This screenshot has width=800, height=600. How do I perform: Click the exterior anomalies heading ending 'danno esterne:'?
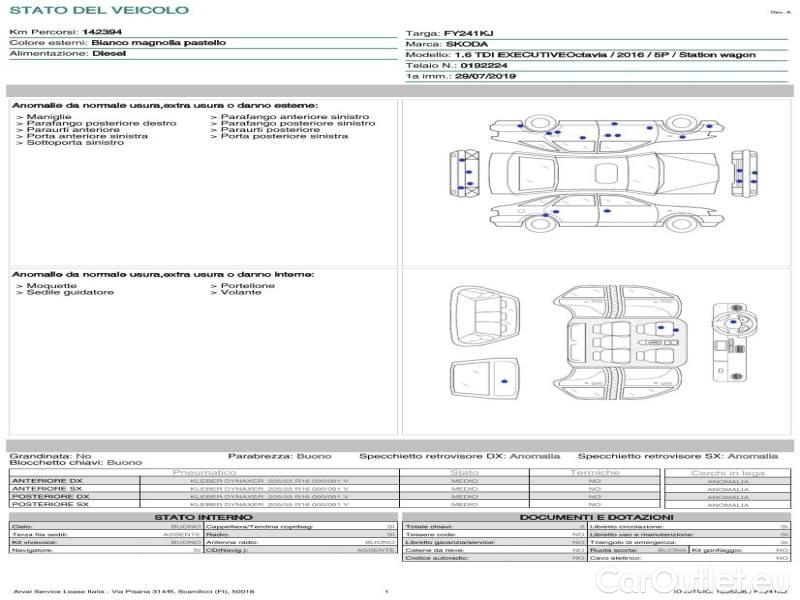(x=165, y=106)
